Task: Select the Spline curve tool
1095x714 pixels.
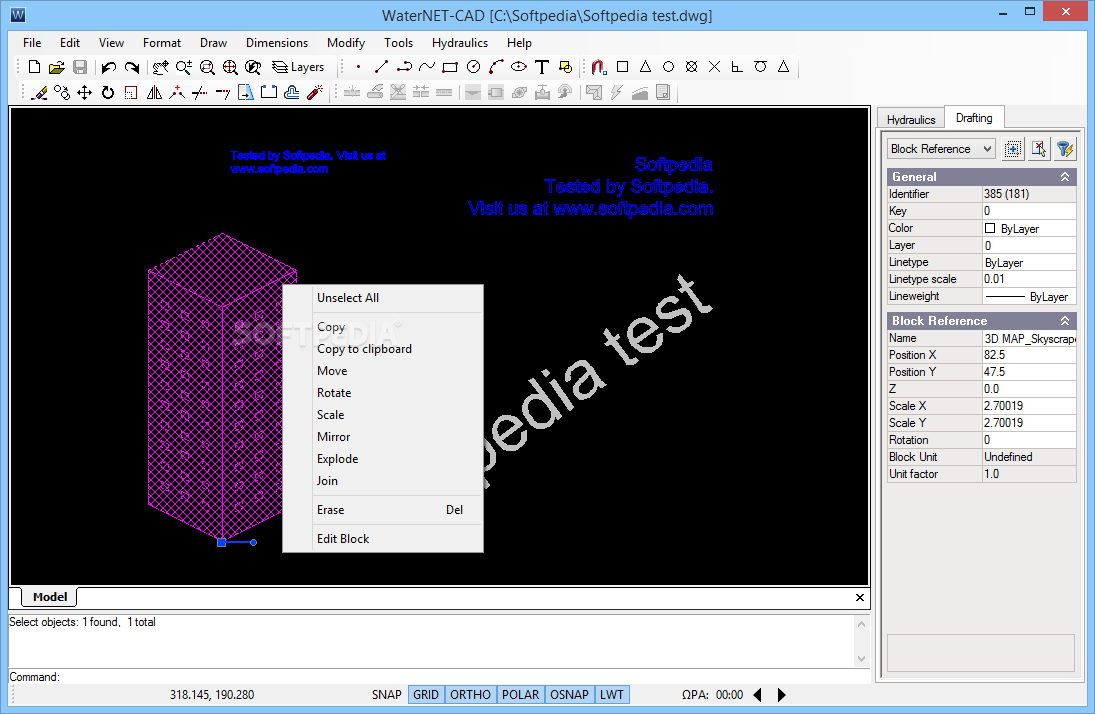Action: click(x=427, y=67)
